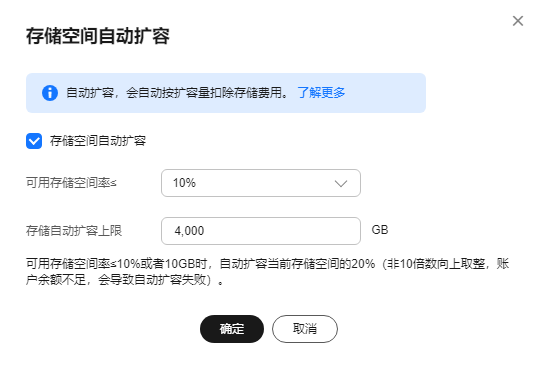
Task: Open the 了解更多 link
Action: click(x=321, y=93)
